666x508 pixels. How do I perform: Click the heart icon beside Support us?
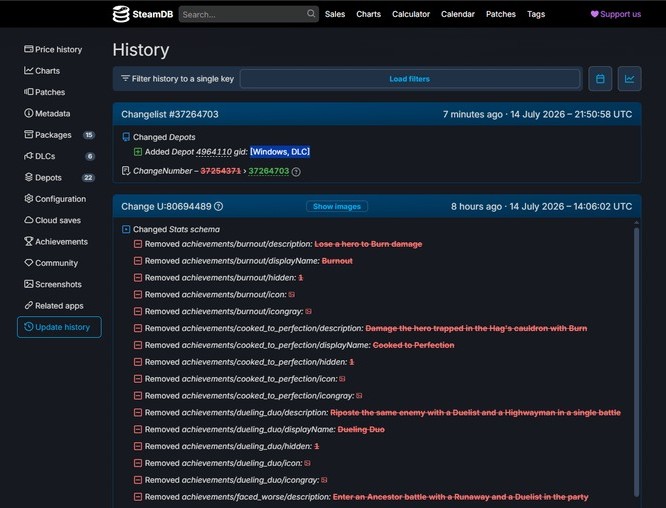[x=594, y=14]
